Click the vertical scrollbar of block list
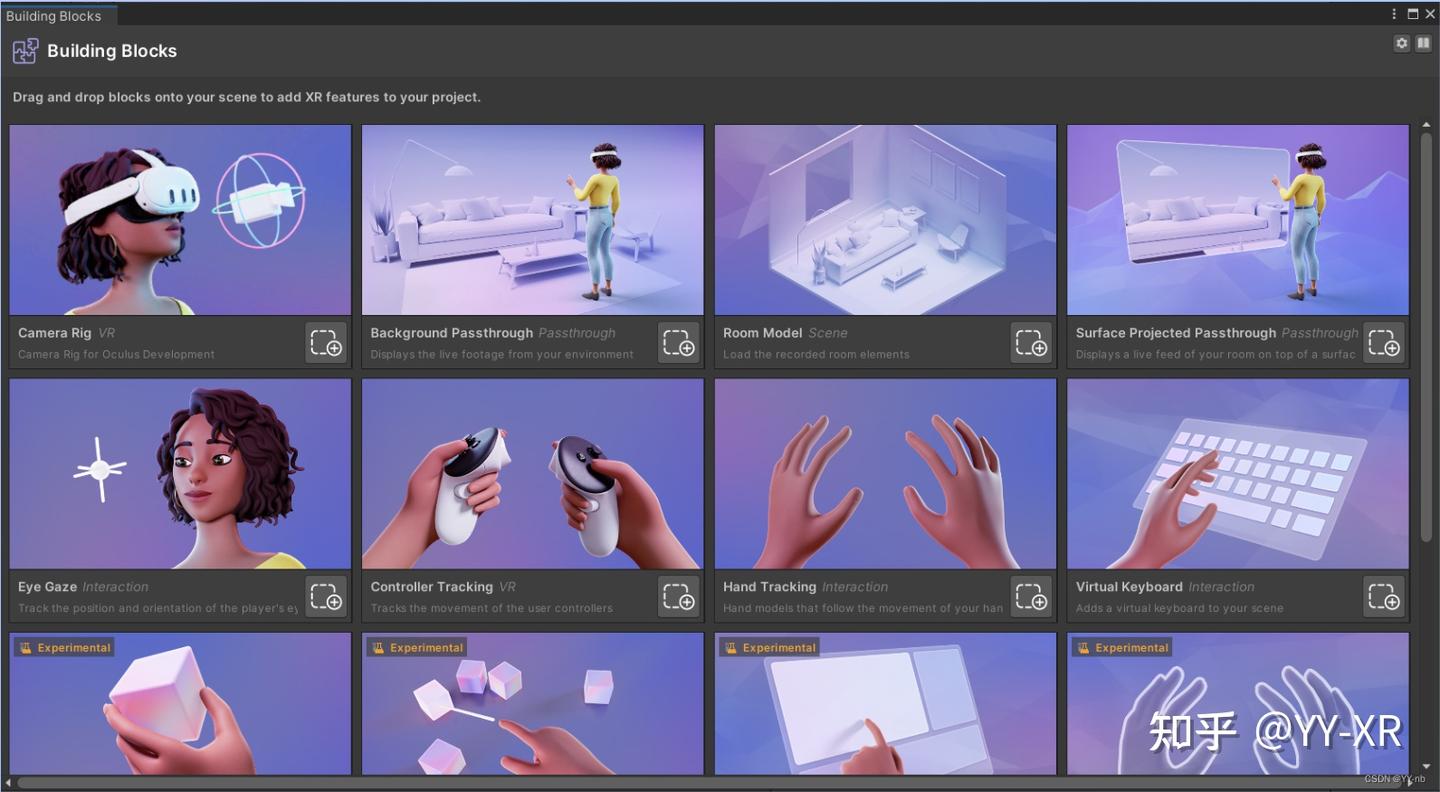The width and height of the screenshot is (1440, 792). (1426, 337)
